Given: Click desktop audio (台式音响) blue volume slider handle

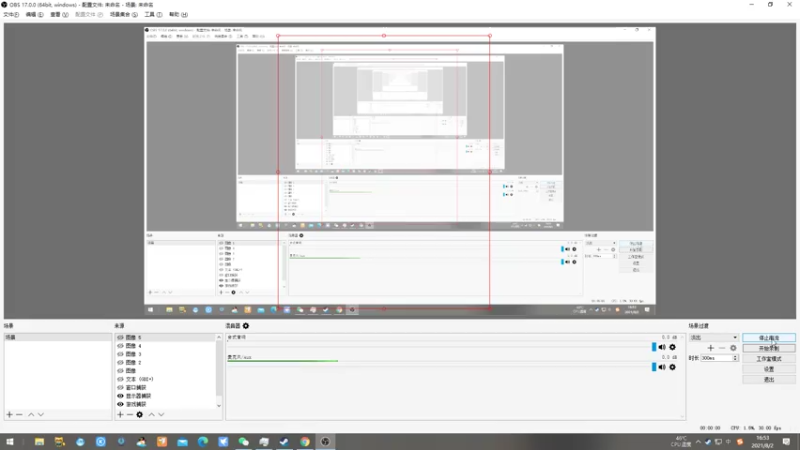Looking at the screenshot, I should [x=654, y=347].
